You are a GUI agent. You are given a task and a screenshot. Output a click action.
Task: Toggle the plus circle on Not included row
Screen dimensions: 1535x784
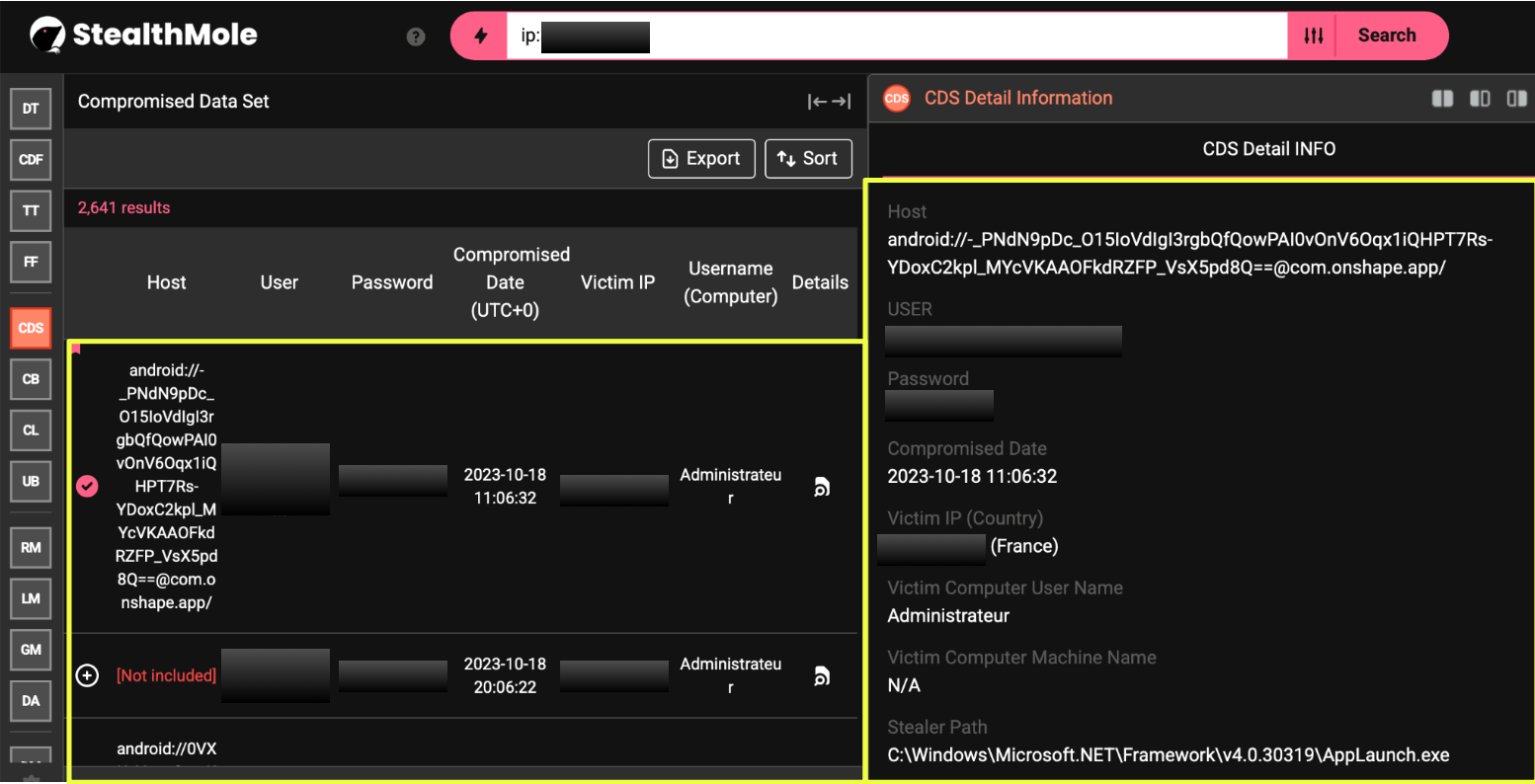tap(88, 675)
